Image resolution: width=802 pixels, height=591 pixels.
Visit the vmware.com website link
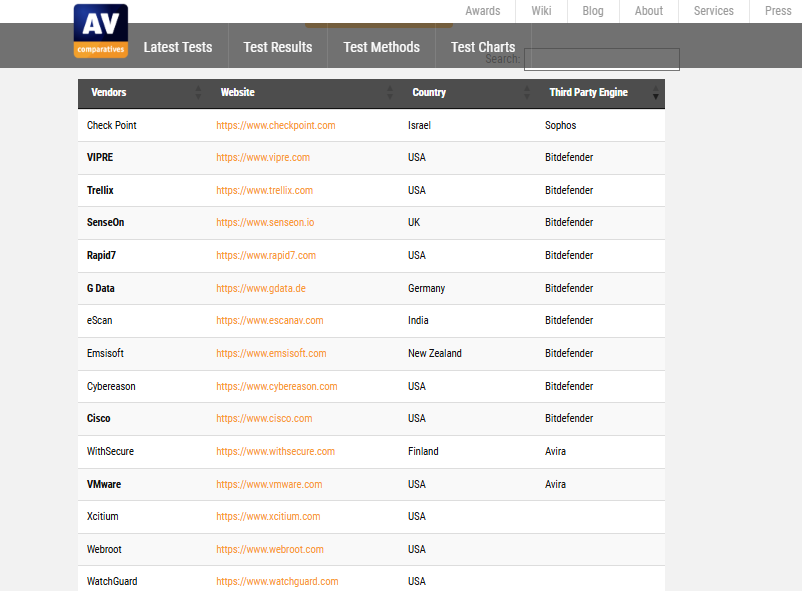click(269, 485)
